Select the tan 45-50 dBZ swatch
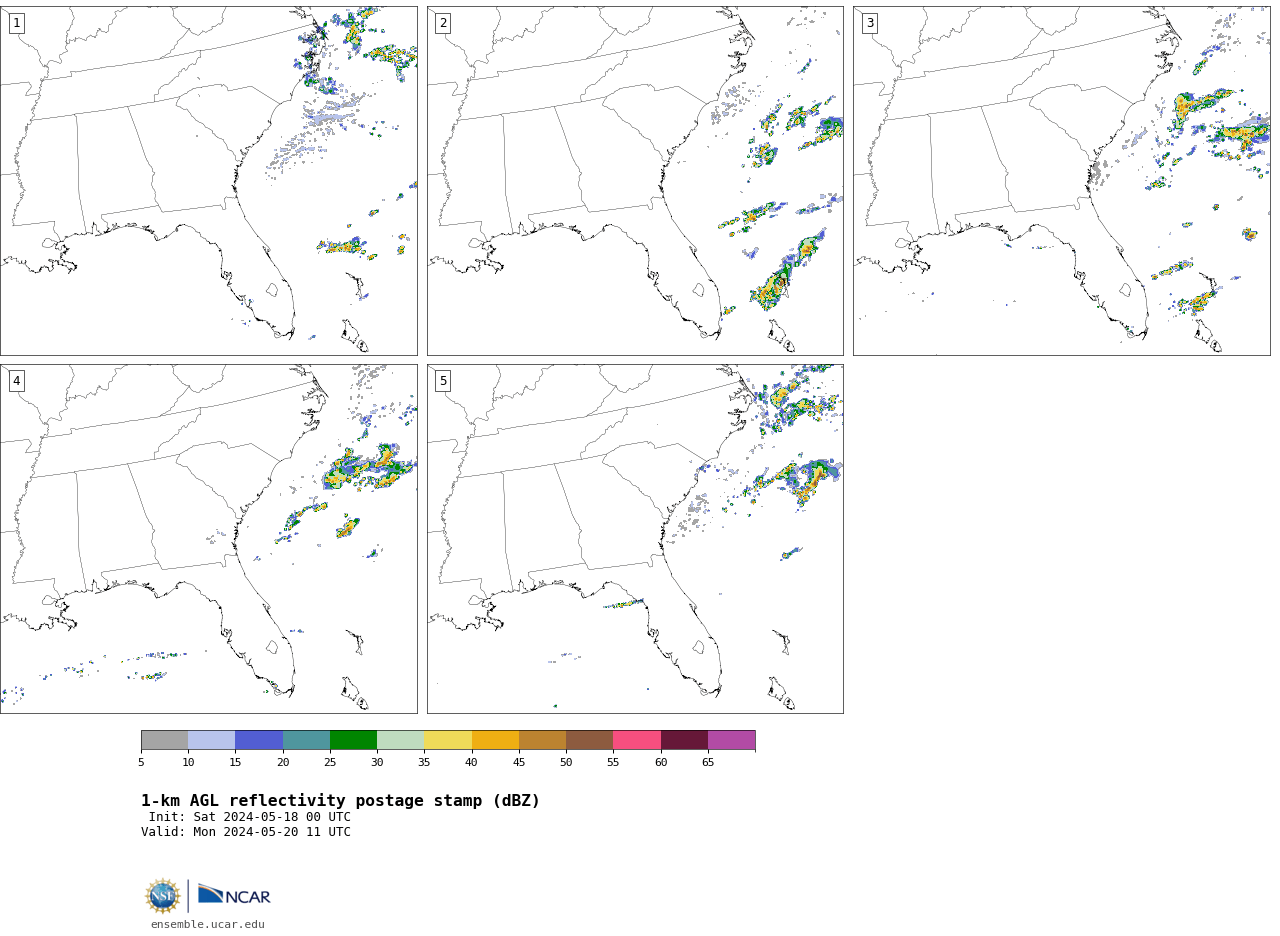This screenshot has width=1280, height=936. pyautogui.click(x=542, y=740)
